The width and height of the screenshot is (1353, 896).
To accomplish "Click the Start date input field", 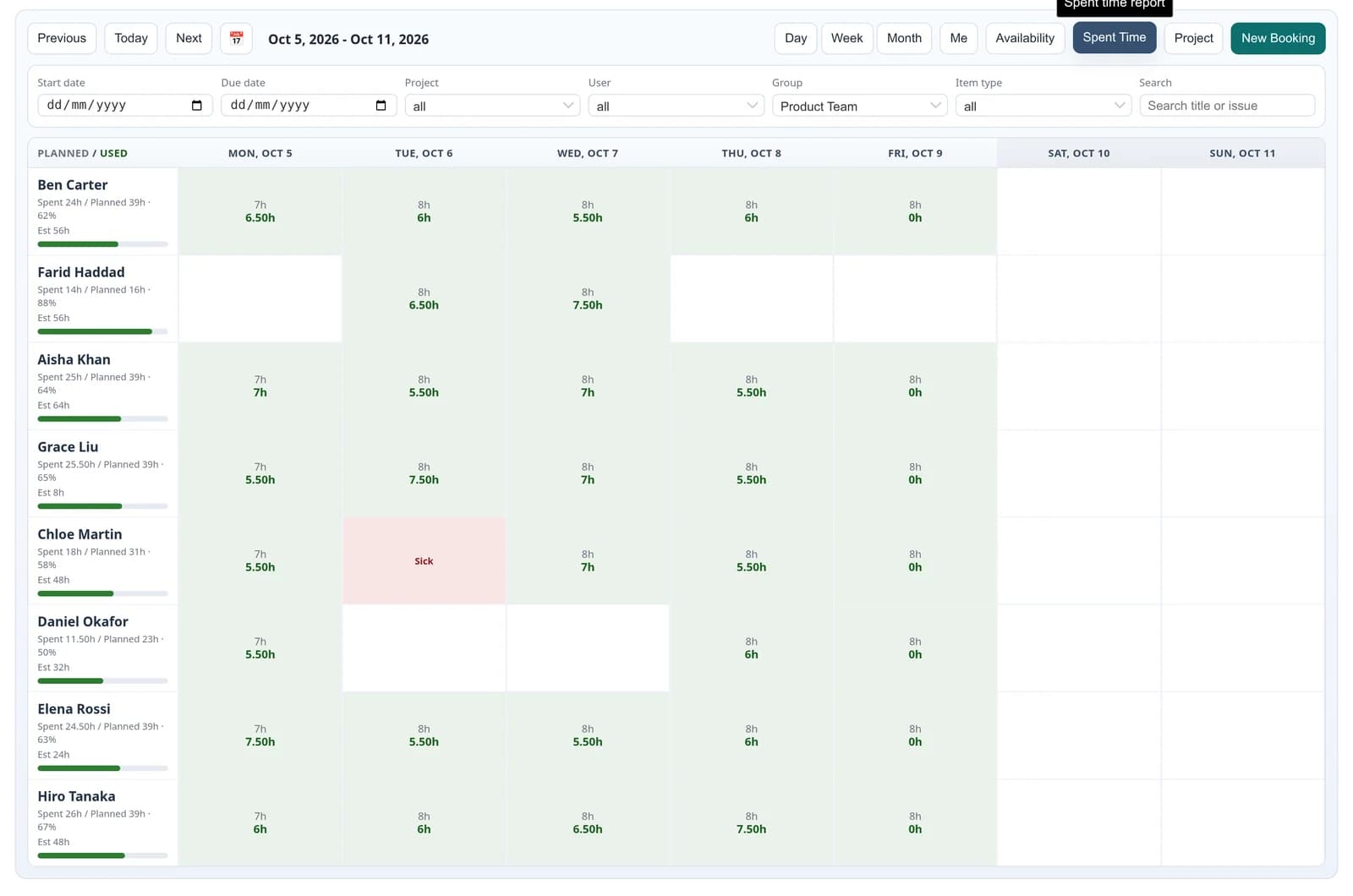I will click(x=125, y=106).
